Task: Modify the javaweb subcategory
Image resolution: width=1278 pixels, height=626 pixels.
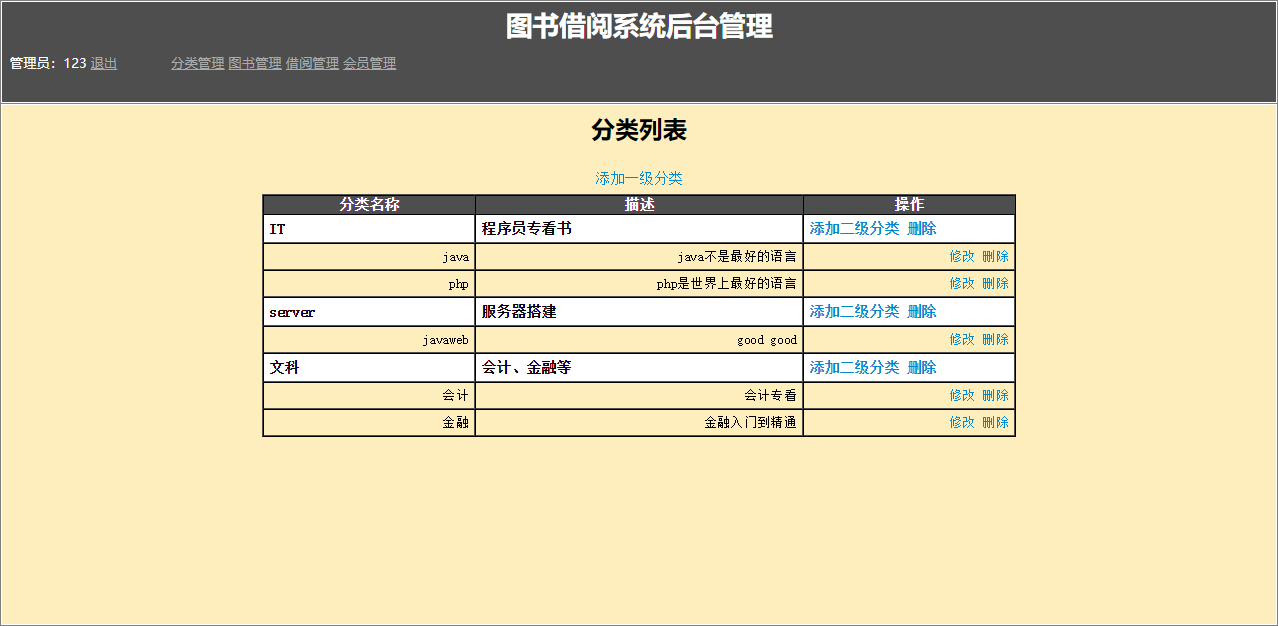Action: coord(962,340)
